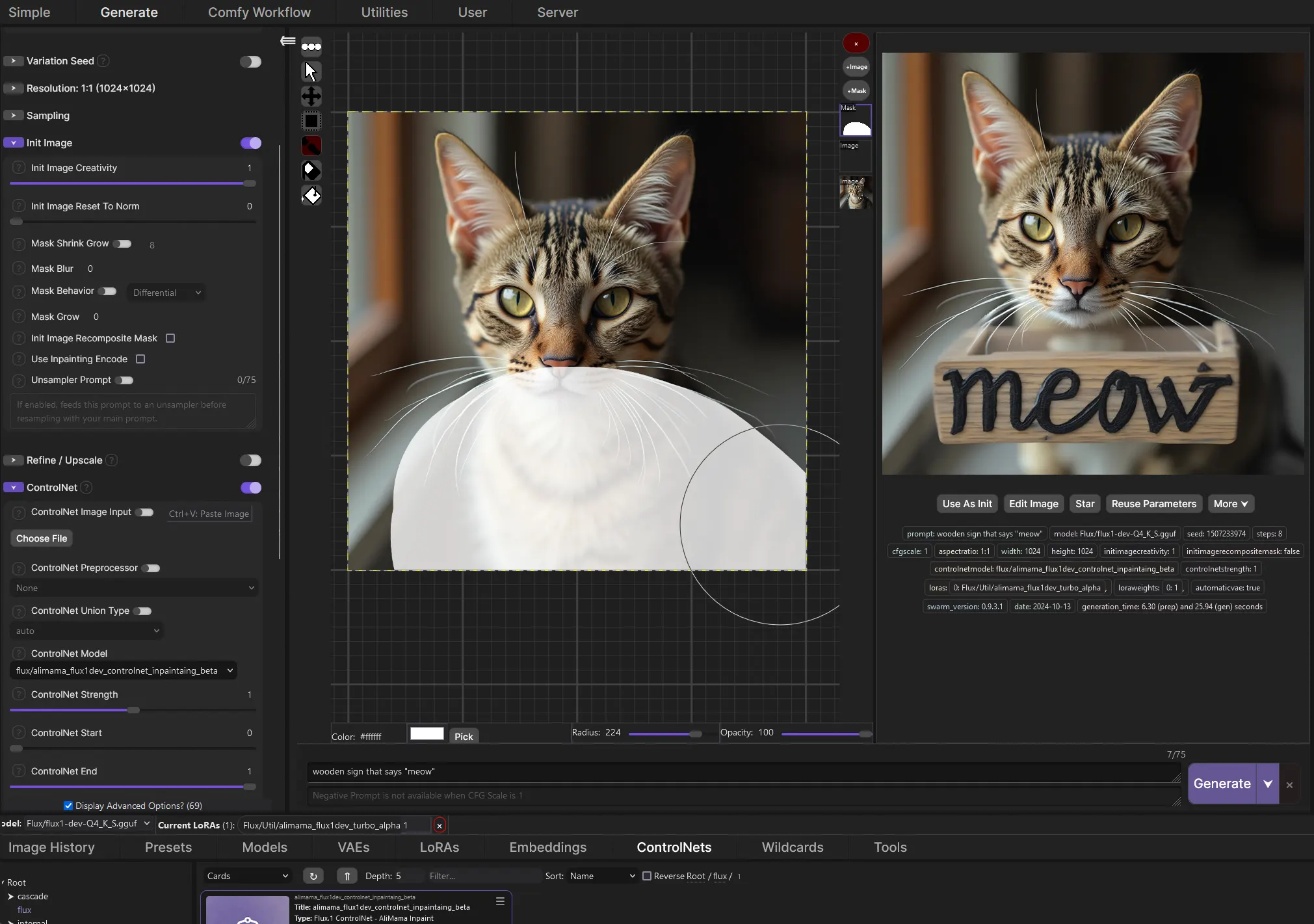Viewport: 1314px width, 924px height.
Task: Uncheck Display Advanced Options checkbox
Action: click(68, 806)
